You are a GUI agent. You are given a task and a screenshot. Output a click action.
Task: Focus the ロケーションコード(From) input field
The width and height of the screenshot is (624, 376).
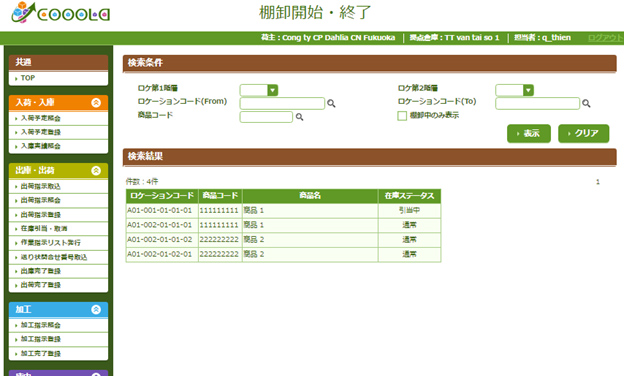(282, 103)
